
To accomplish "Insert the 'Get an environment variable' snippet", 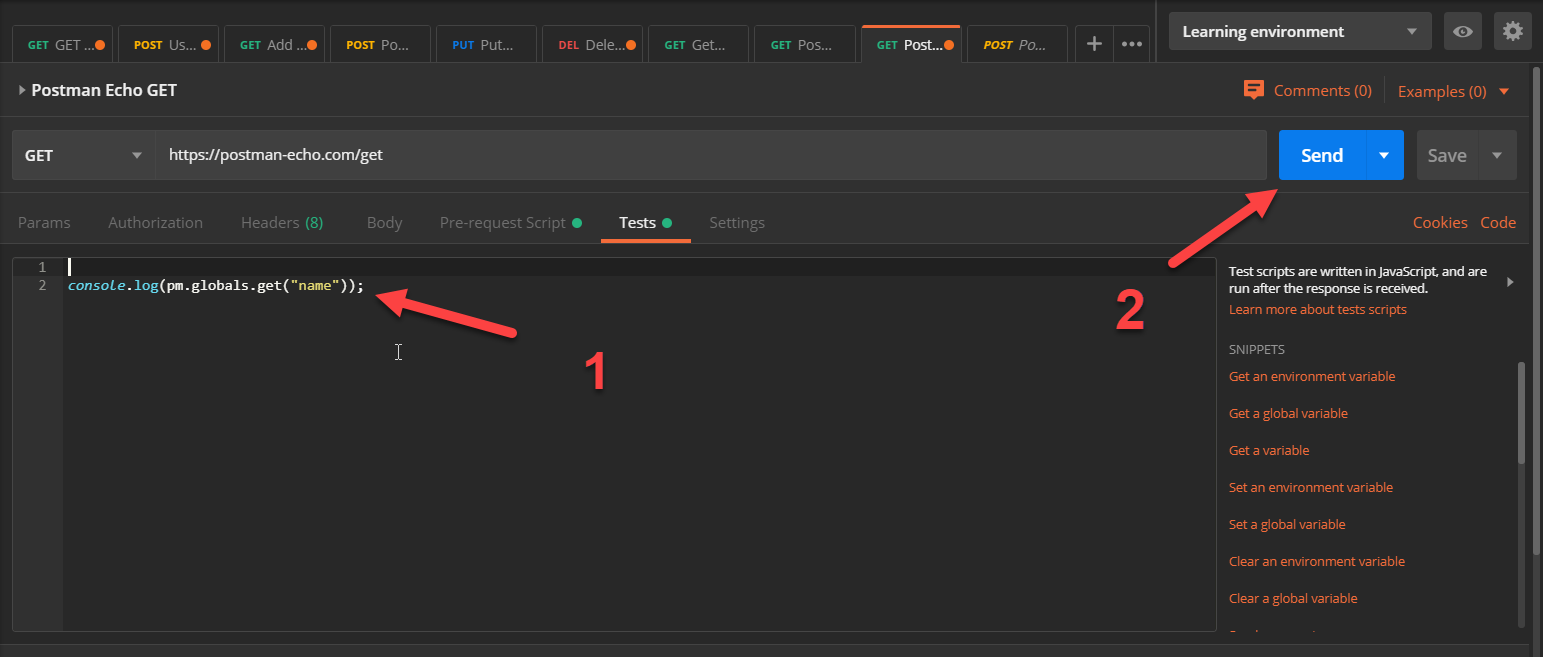I will (1312, 377).
